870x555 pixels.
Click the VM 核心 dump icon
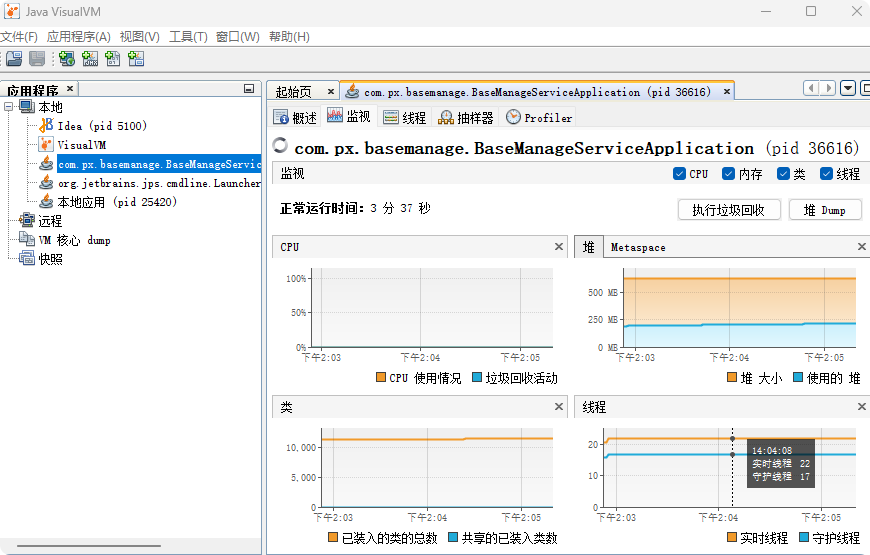coord(27,239)
